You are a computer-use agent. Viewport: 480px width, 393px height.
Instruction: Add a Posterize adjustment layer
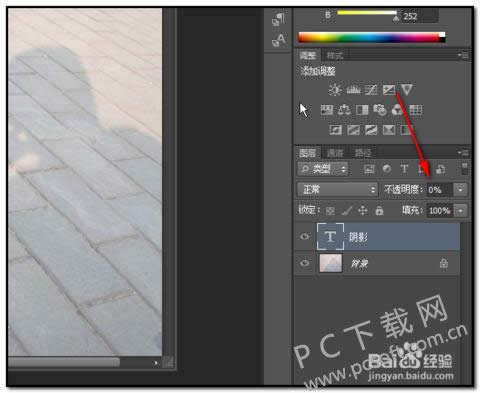click(x=353, y=130)
